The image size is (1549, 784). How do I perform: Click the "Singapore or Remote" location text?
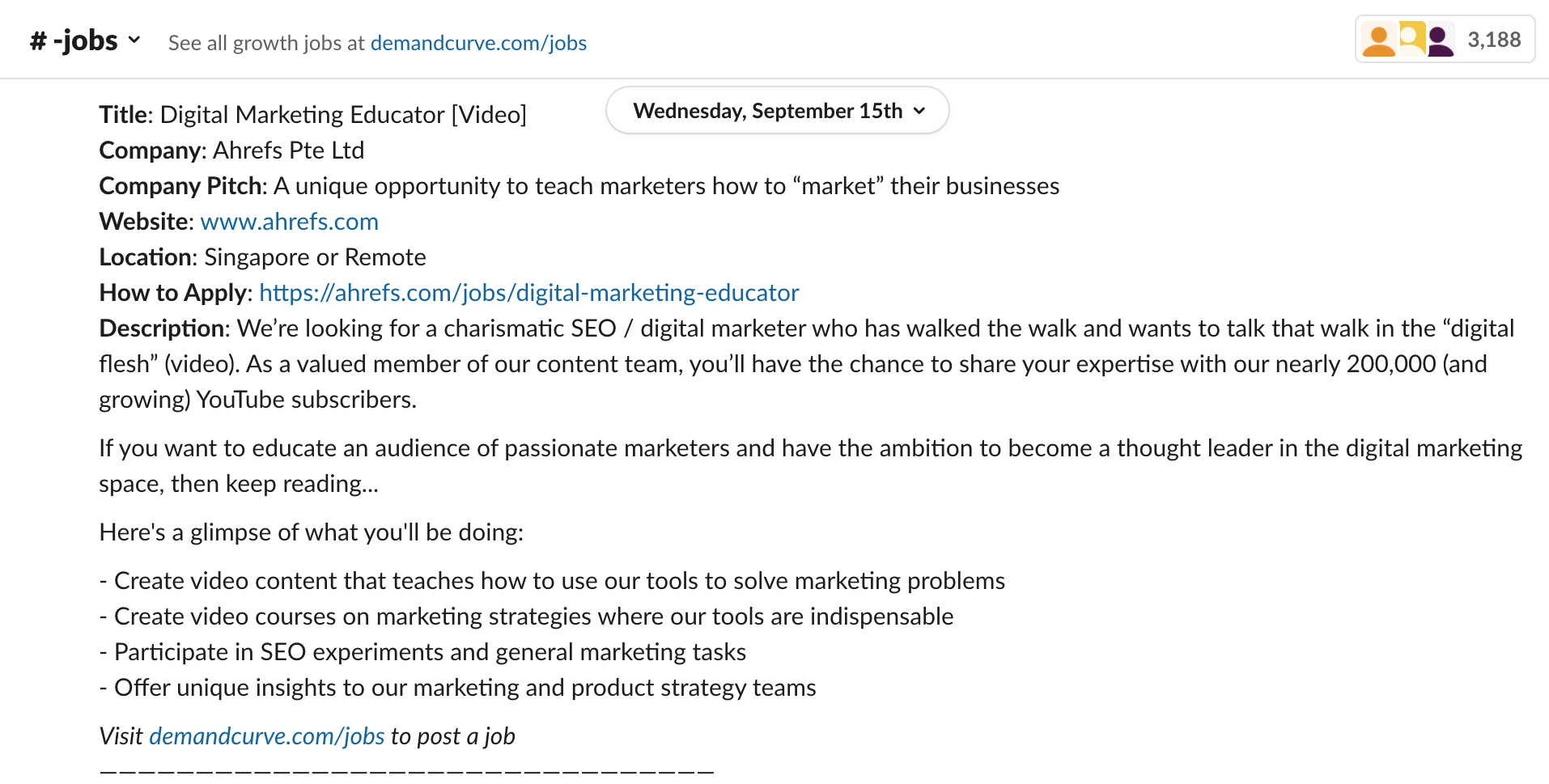tap(315, 257)
